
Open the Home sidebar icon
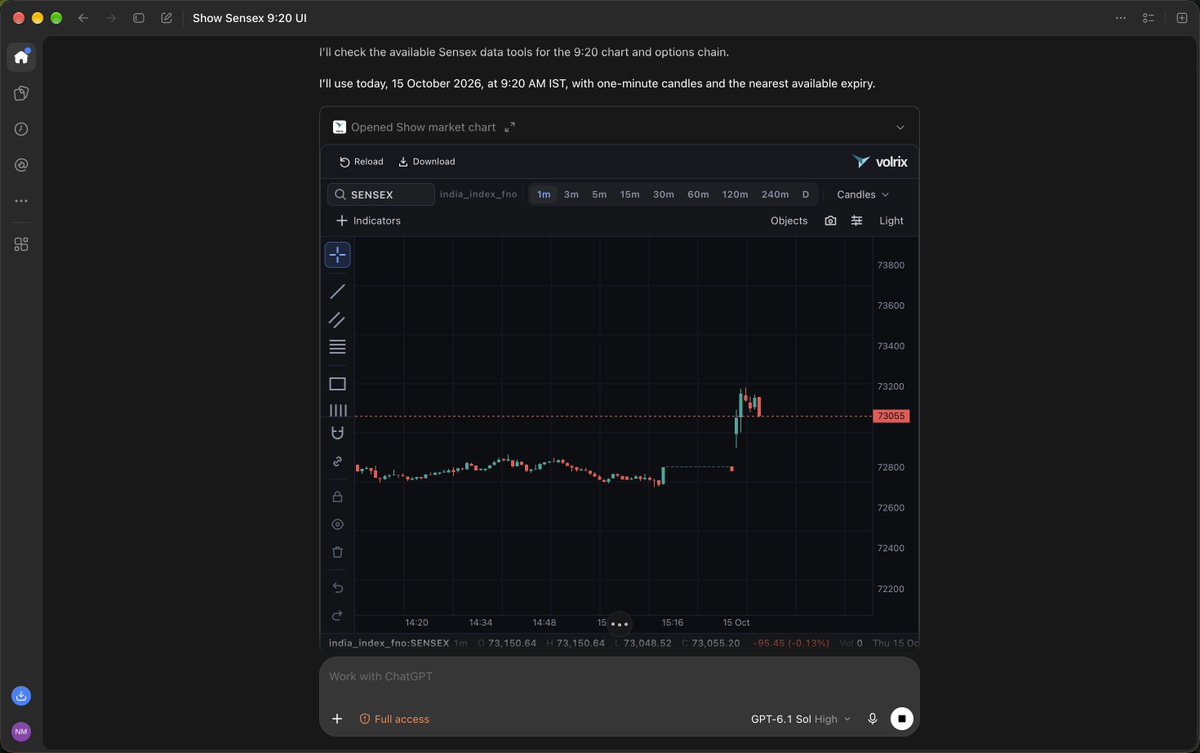pos(21,57)
